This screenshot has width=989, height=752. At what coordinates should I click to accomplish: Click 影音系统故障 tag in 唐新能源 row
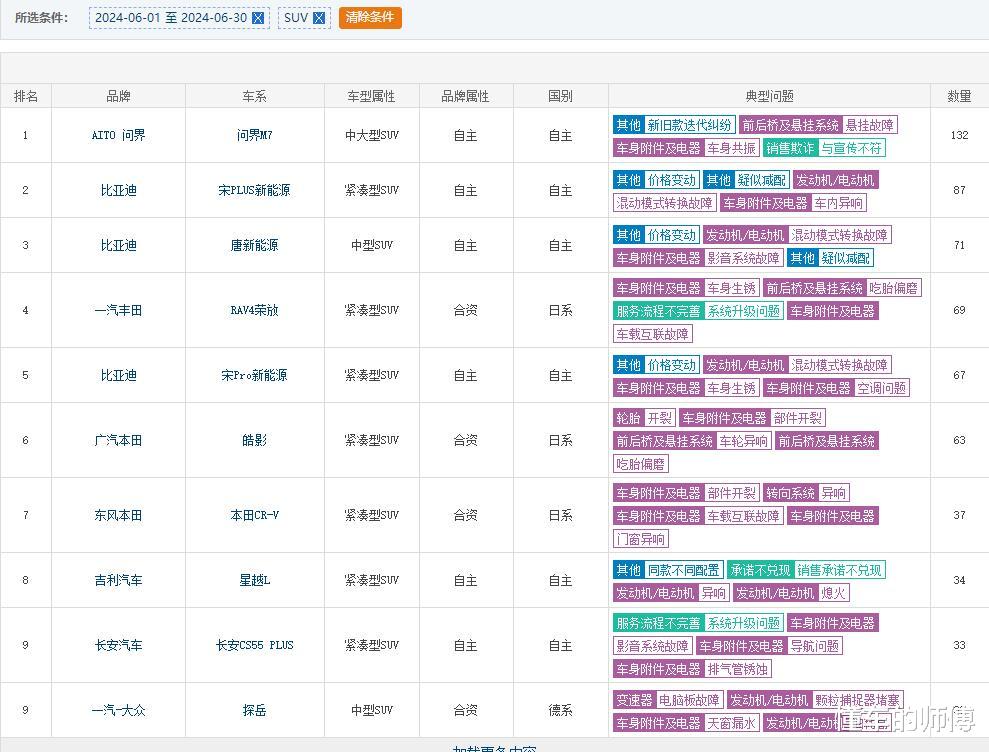click(744, 258)
